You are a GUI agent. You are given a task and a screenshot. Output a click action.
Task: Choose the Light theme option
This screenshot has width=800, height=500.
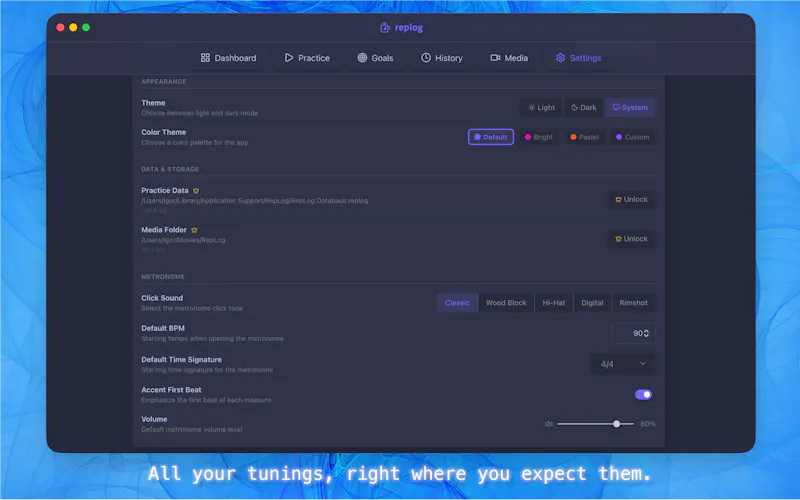click(541, 108)
